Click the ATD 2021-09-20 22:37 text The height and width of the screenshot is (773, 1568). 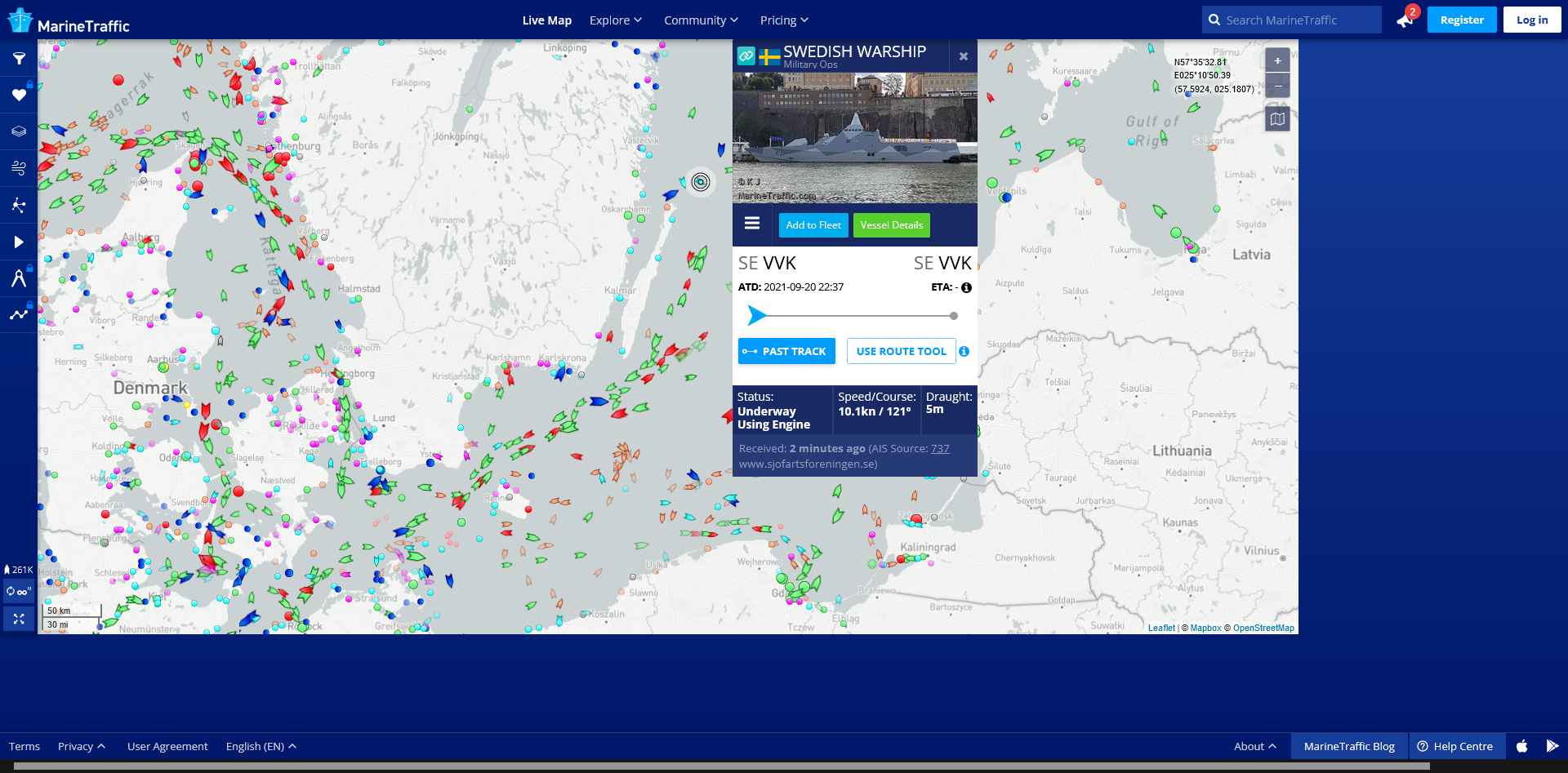point(791,287)
